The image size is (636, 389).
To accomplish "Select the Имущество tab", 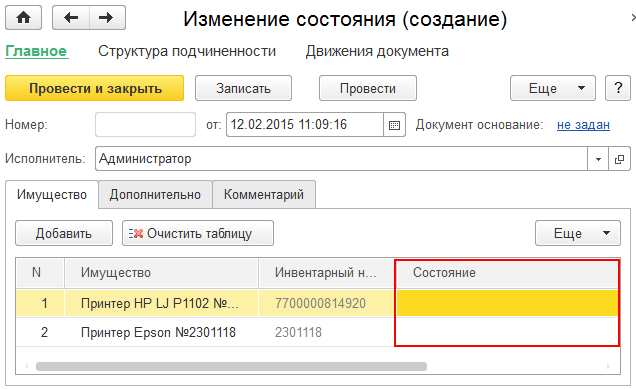I will coord(52,195).
